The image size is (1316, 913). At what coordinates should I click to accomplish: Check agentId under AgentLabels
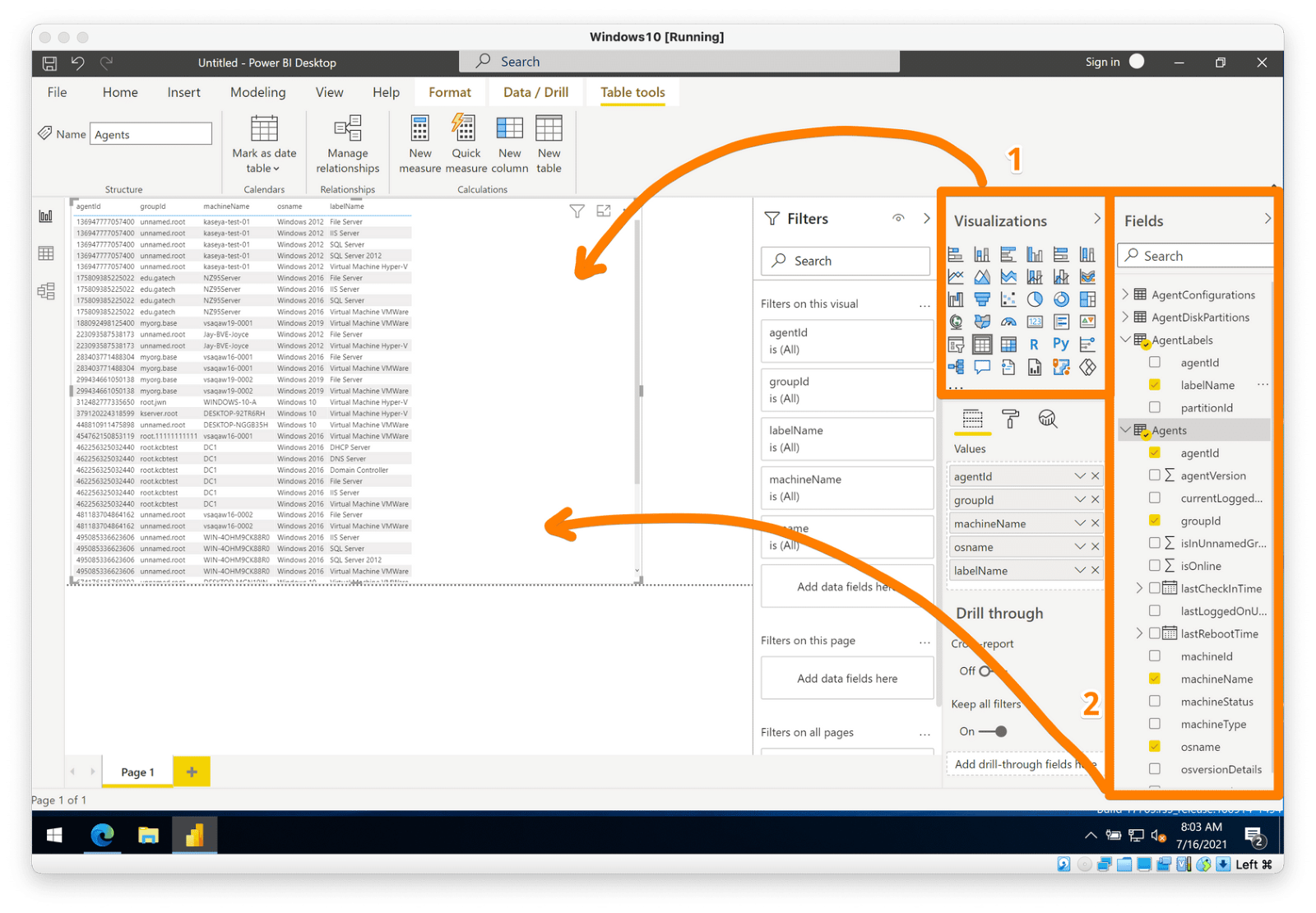pos(1155,362)
